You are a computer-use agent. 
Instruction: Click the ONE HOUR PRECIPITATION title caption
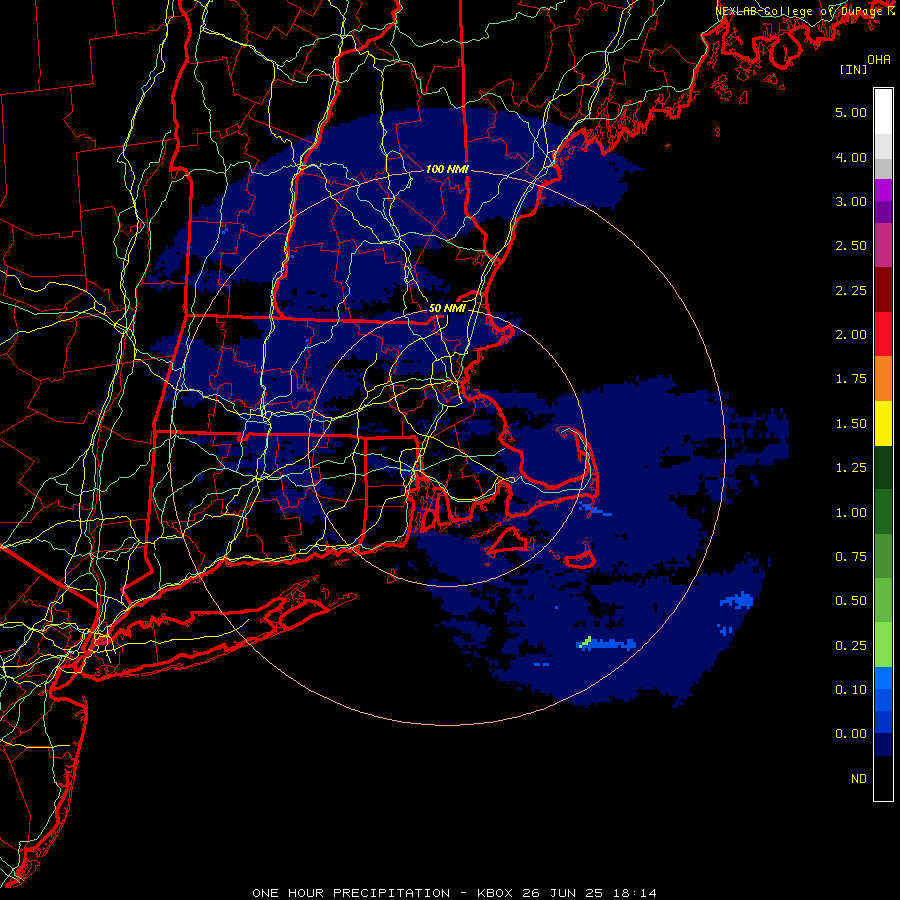(x=455, y=893)
